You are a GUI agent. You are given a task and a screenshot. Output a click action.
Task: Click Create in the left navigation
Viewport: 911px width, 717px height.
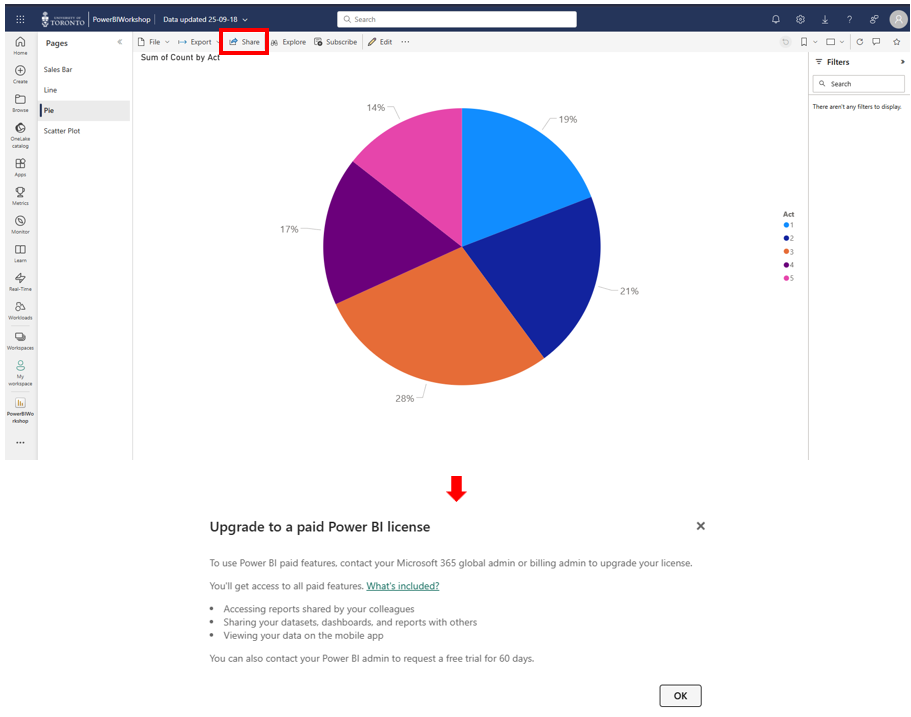click(20, 74)
